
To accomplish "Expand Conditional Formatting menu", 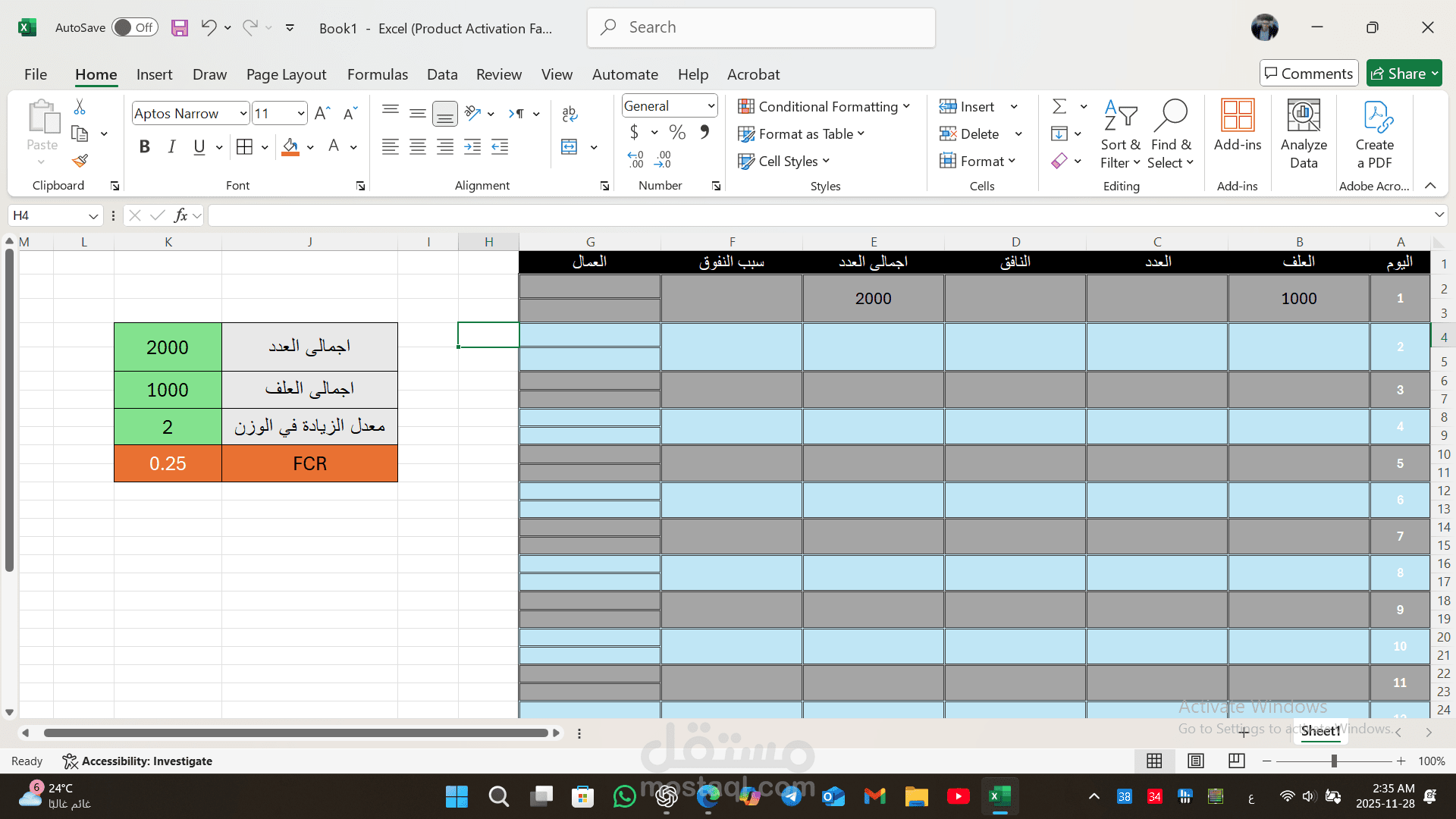I will click(824, 106).
